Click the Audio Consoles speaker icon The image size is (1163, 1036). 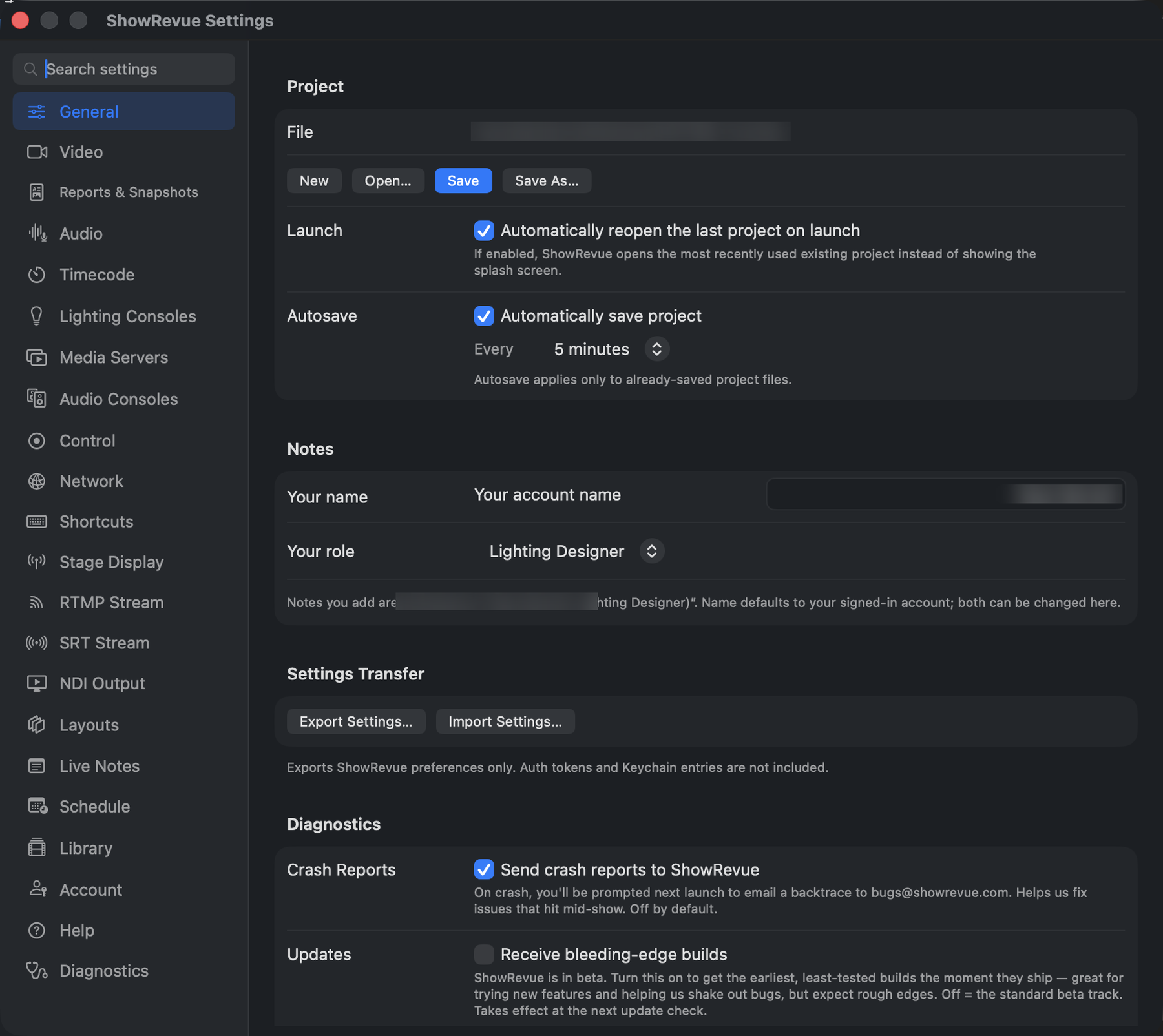coord(37,399)
